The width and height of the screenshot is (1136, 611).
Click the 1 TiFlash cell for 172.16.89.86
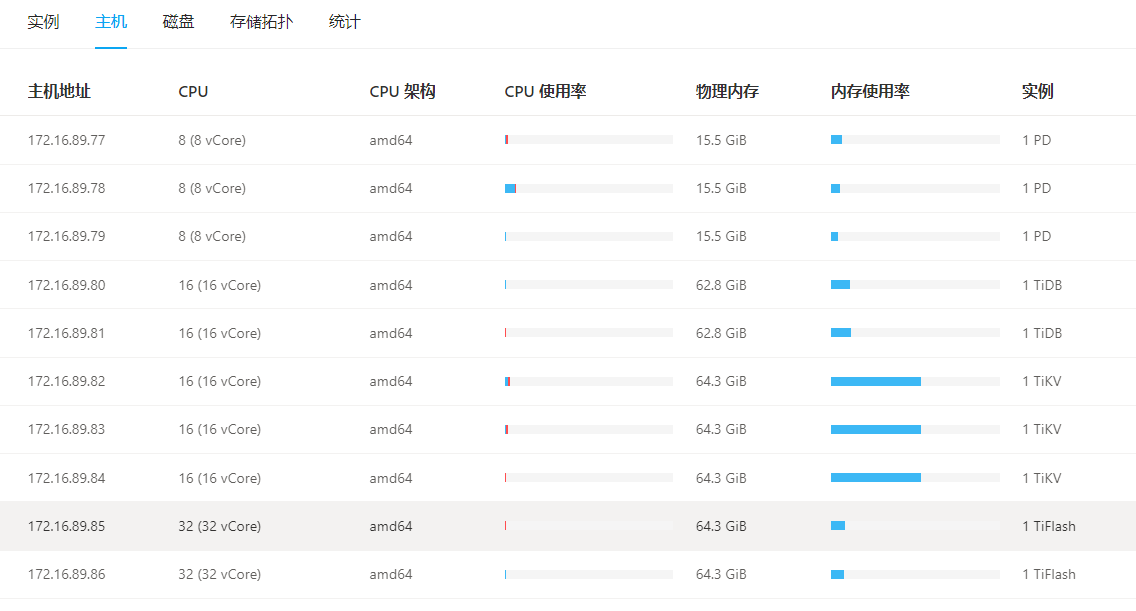(x=1049, y=574)
